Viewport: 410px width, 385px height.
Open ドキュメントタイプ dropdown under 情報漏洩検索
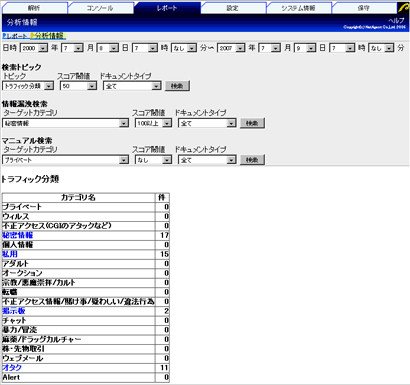207,123
